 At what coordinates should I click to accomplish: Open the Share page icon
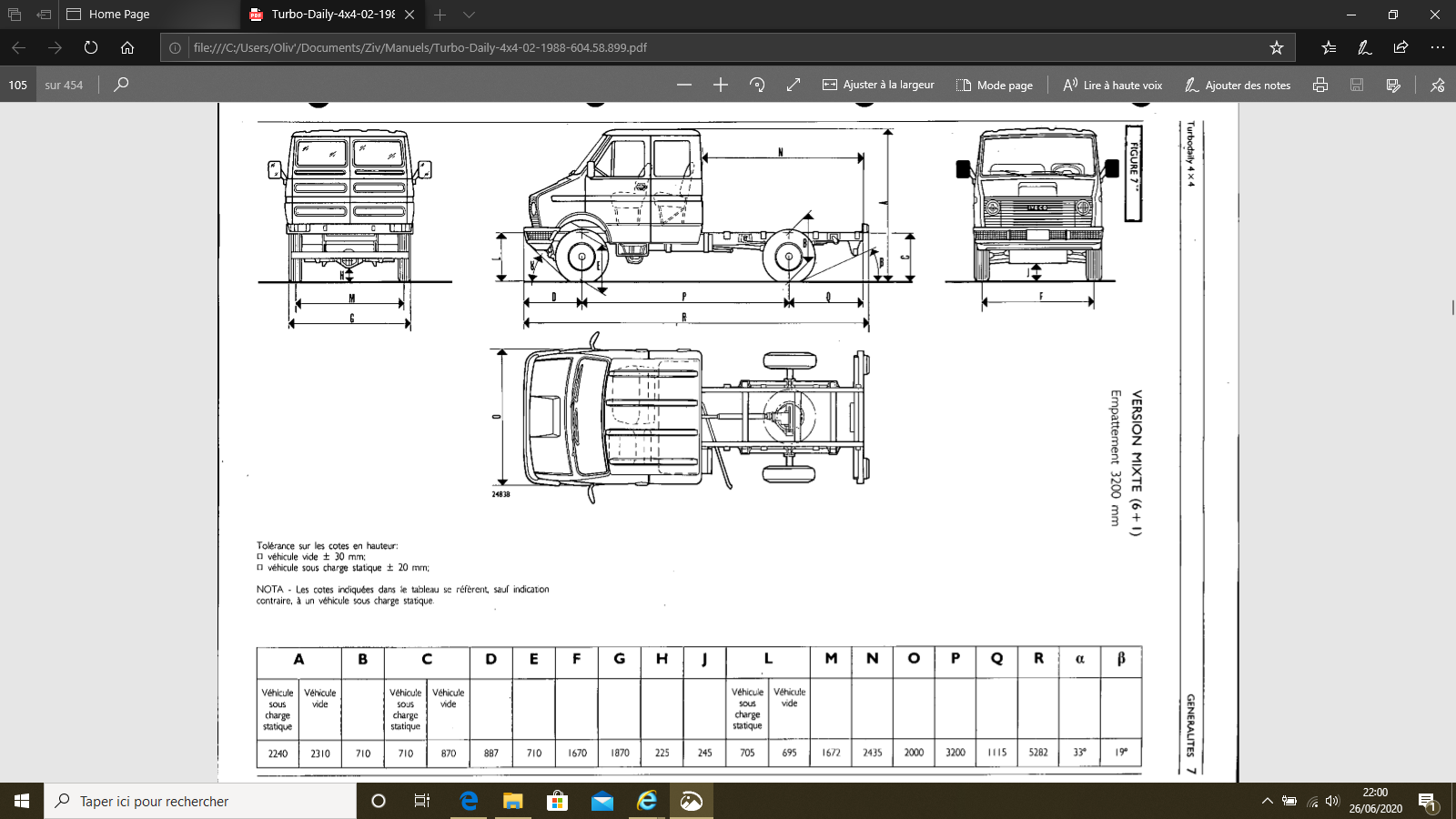1400,47
